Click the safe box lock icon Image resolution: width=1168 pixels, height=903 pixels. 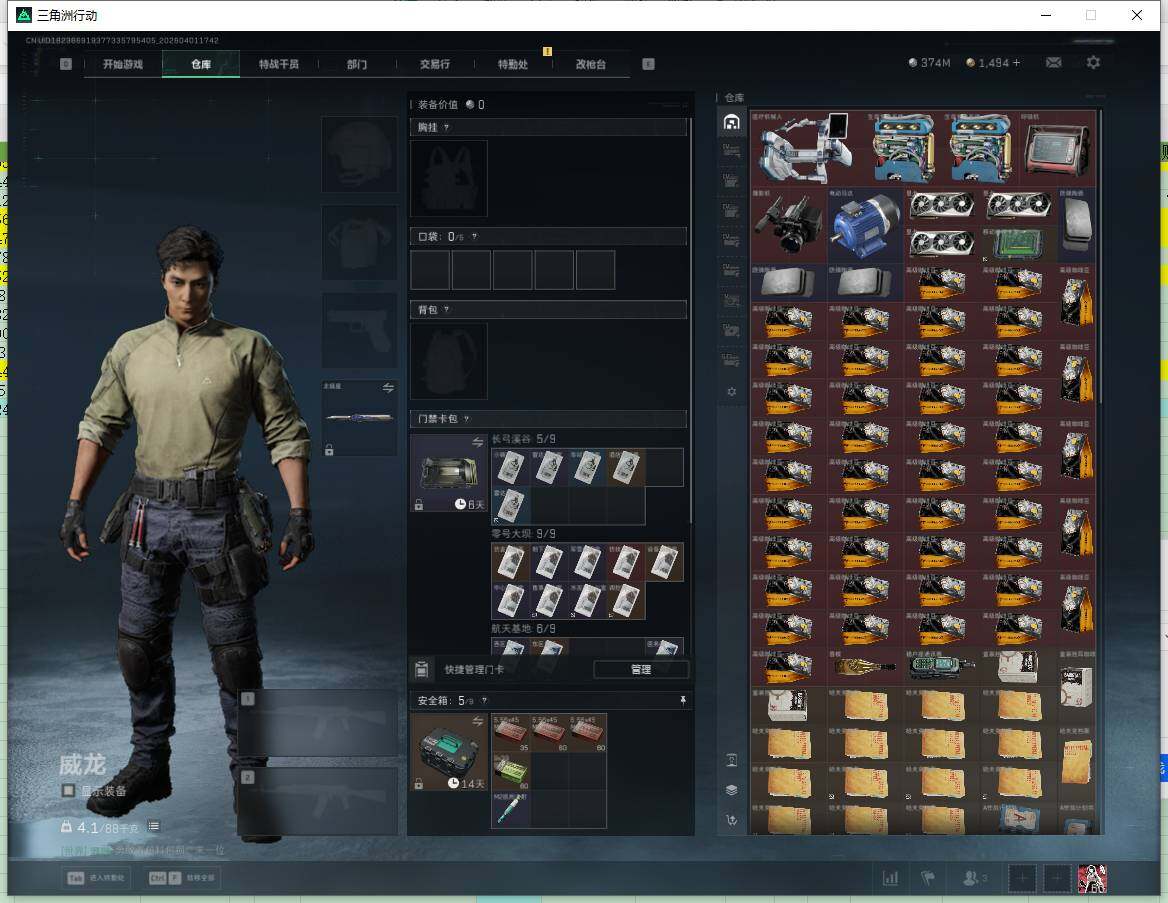click(419, 784)
